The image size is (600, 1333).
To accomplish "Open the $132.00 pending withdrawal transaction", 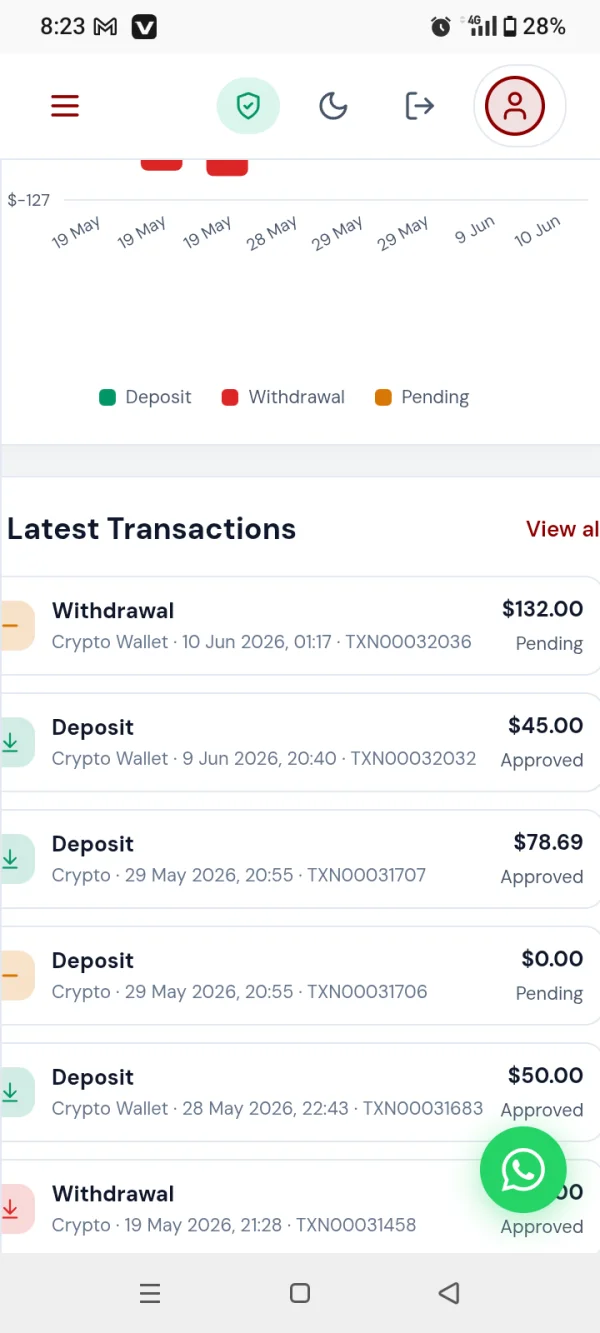I will point(300,626).
